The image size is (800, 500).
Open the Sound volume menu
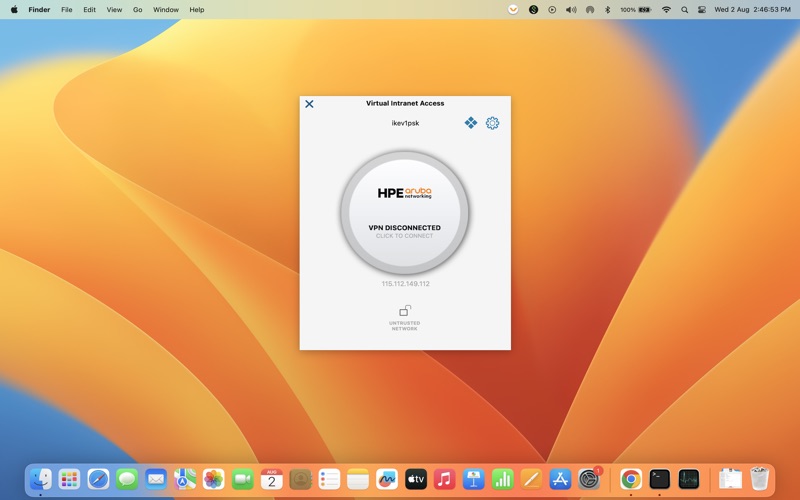571,9
